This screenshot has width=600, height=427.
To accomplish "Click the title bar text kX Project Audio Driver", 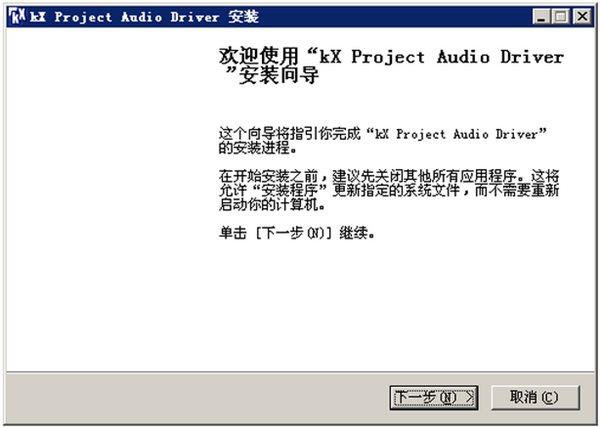I will 125,17.
